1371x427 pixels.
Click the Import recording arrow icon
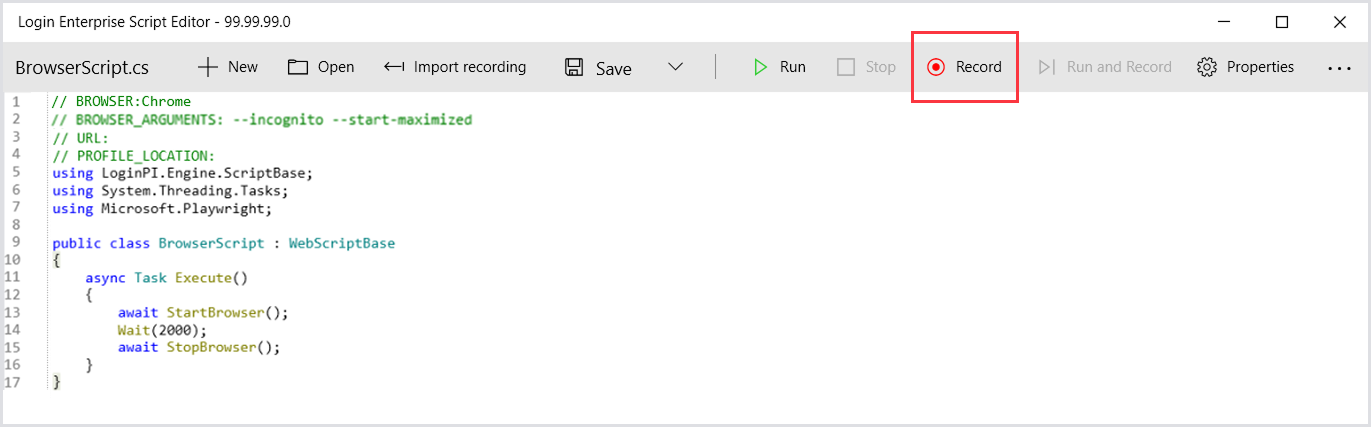tap(394, 67)
